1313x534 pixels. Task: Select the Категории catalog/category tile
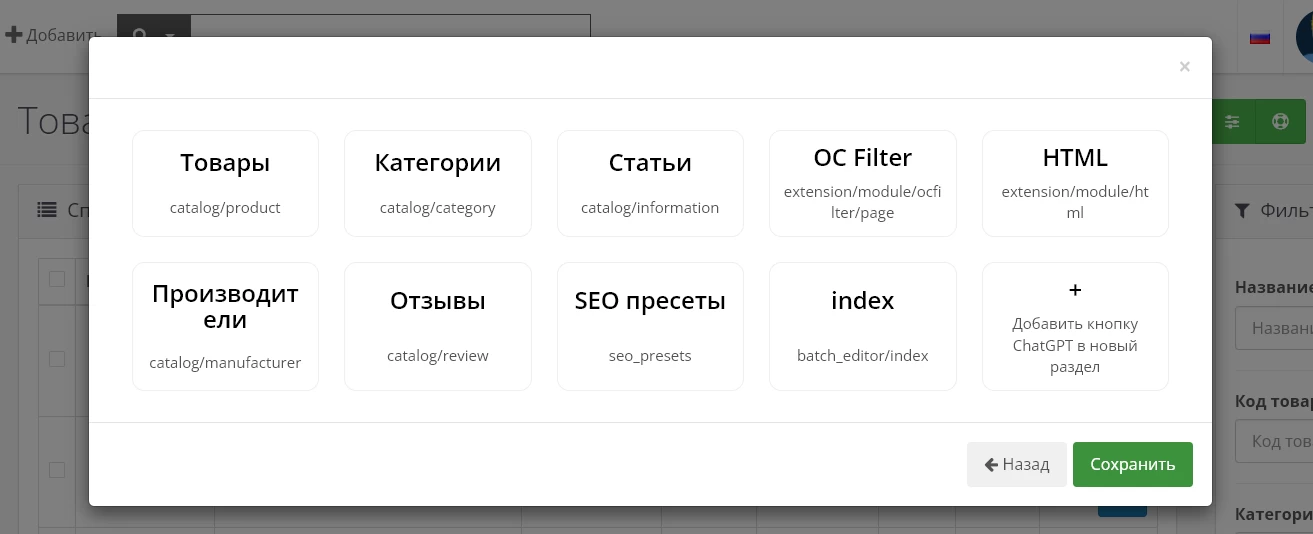pos(437,183)
